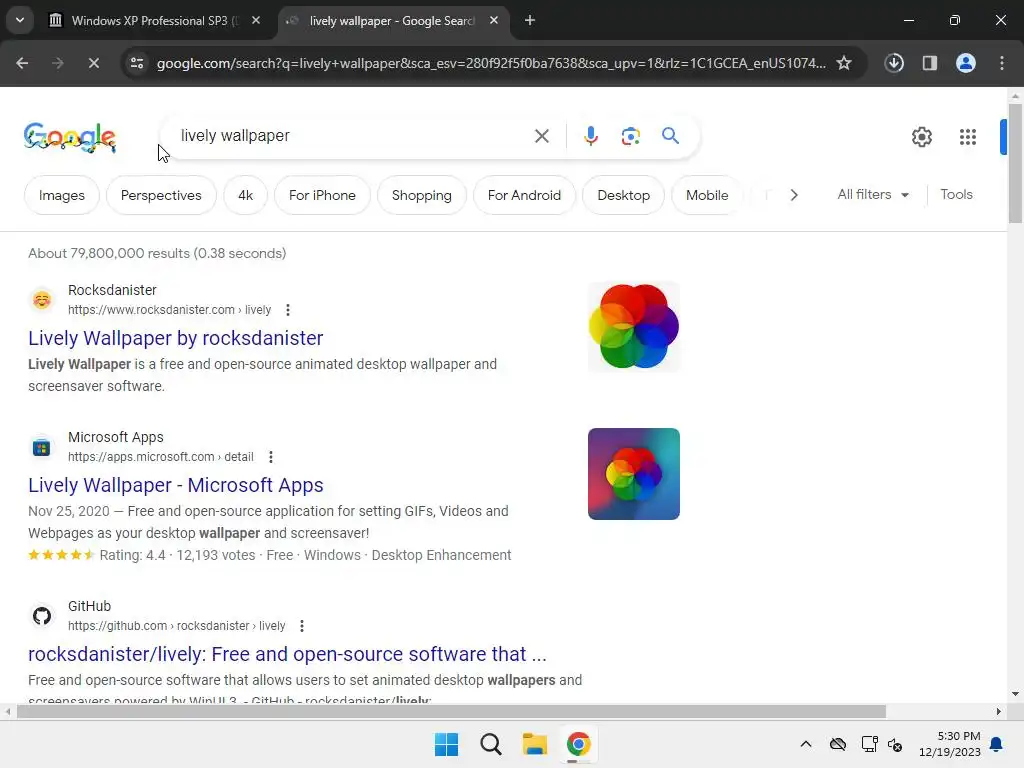Open the Chrome profile avatar
1024x768 pixels.
point(966,63)
